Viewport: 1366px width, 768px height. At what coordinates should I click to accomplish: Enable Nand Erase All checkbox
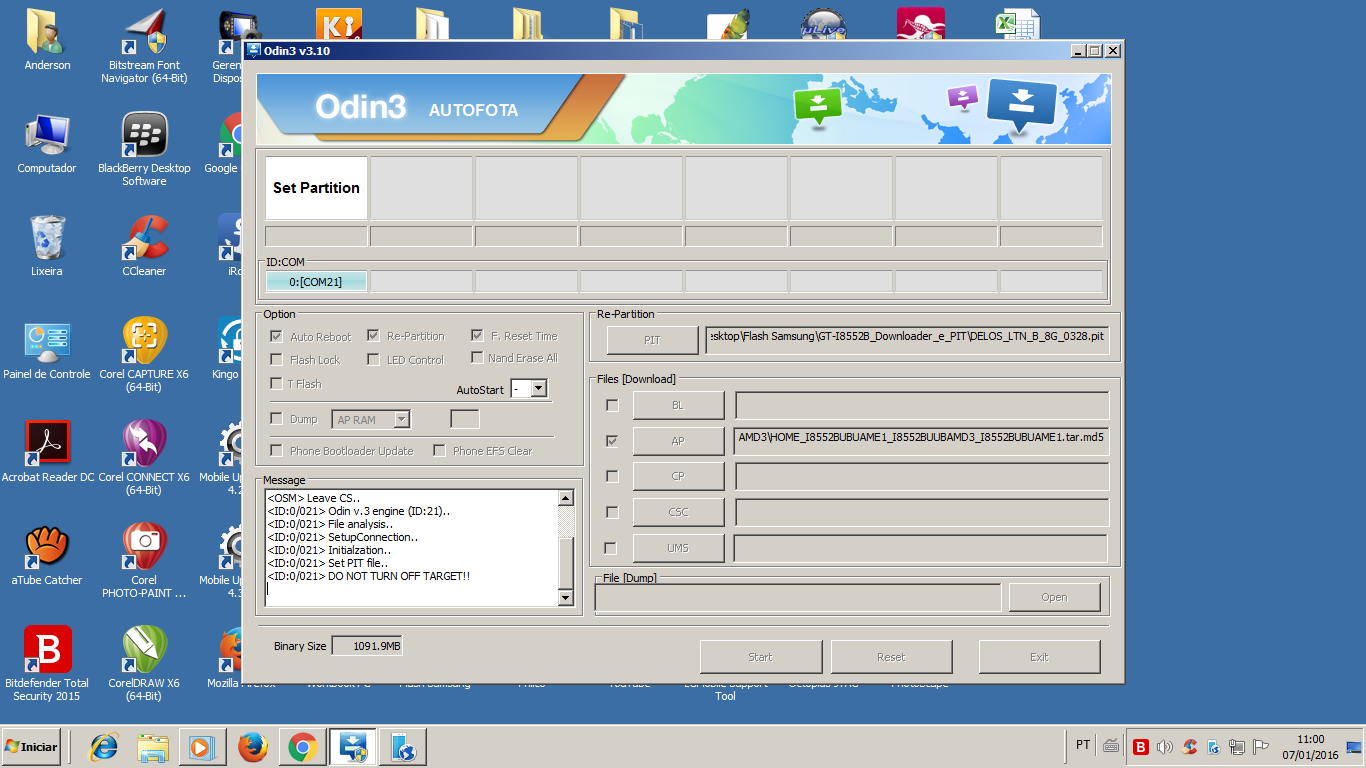tap(477, 358)
